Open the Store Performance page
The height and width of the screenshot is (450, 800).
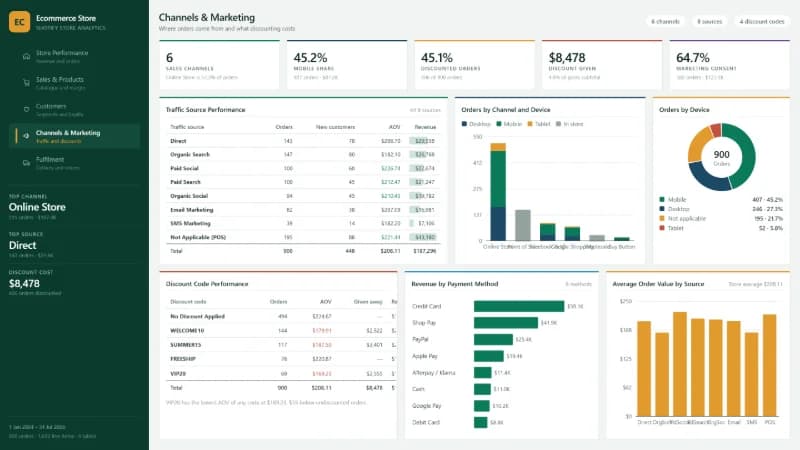(x=74, y=56)
